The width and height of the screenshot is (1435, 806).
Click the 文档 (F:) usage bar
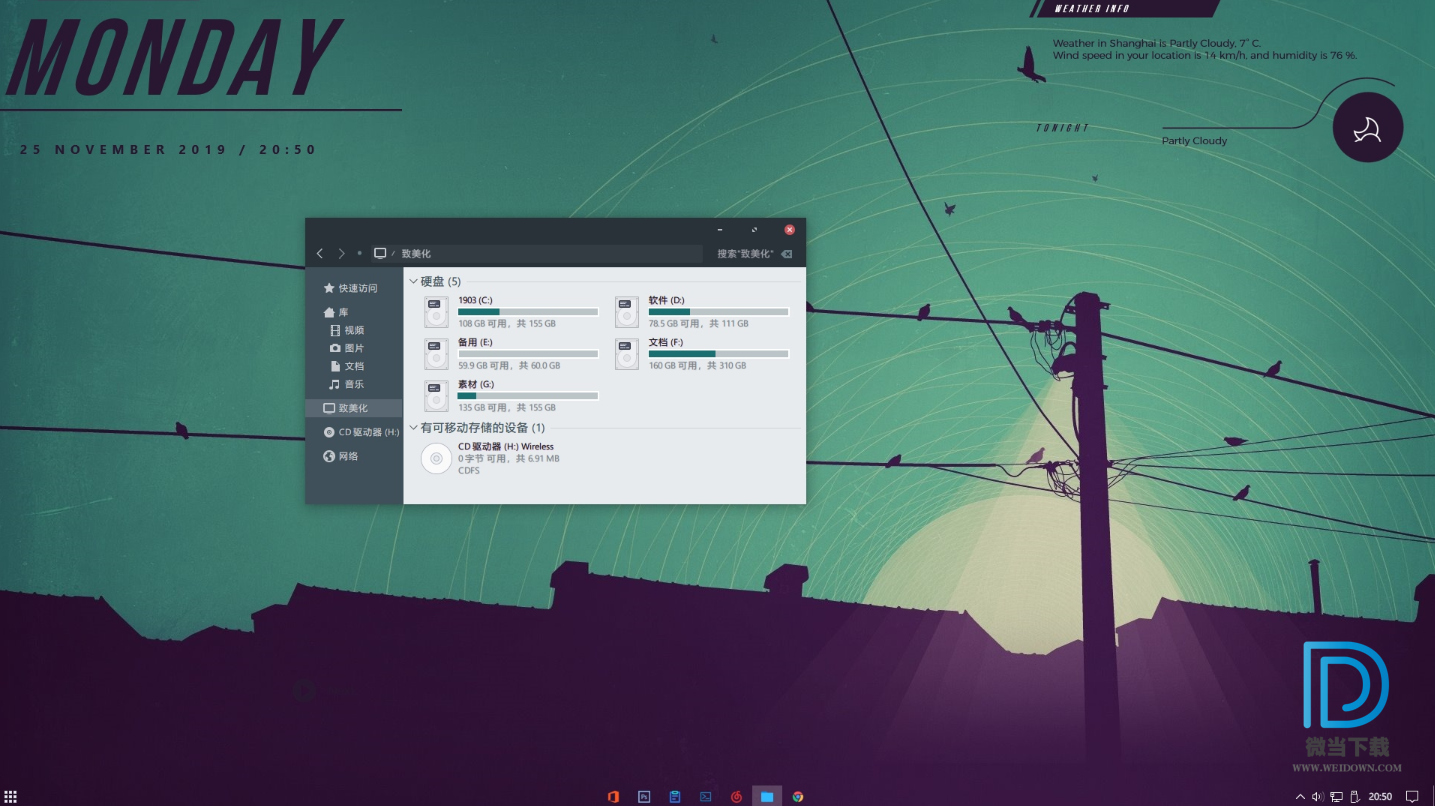[718, 354]
